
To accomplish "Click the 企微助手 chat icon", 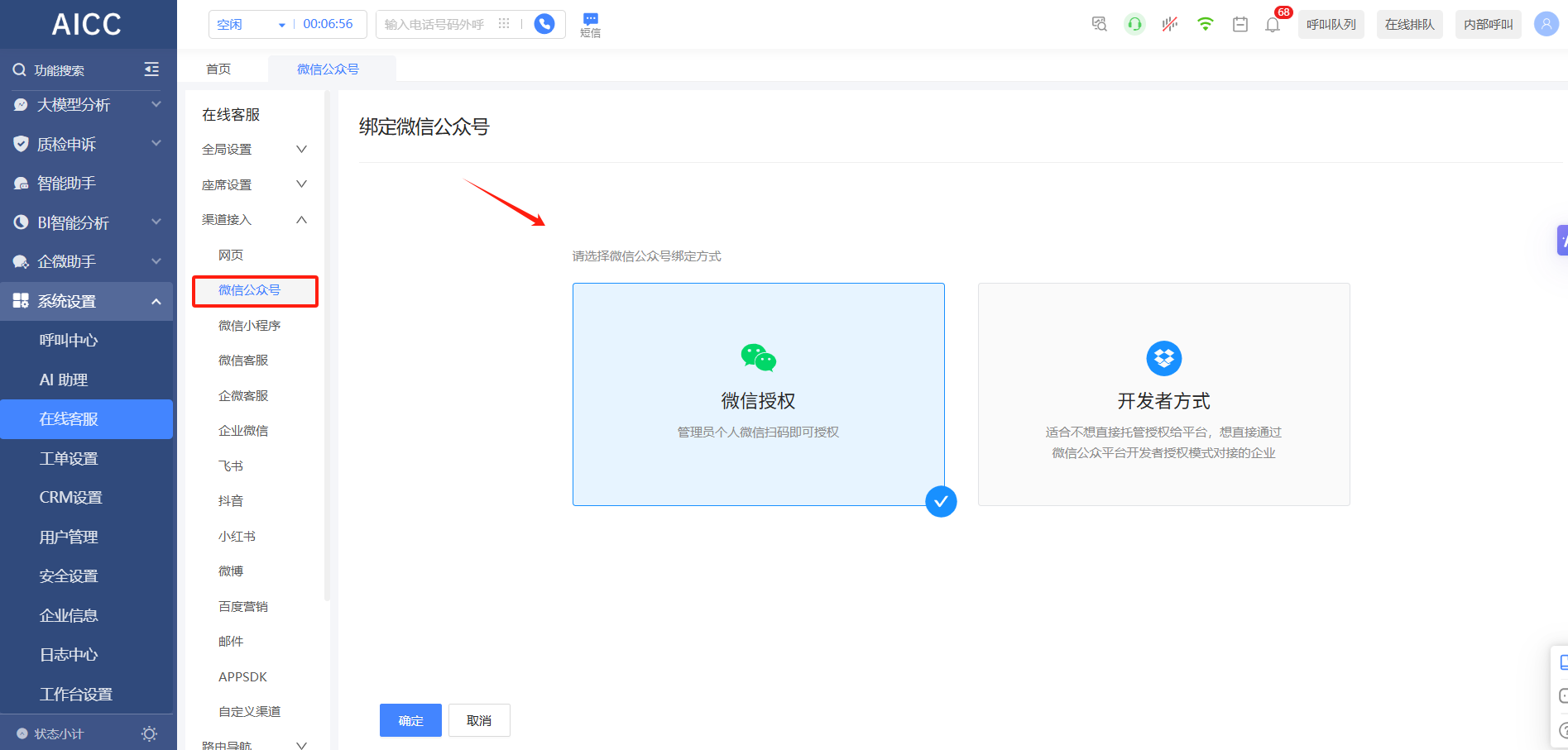I will tap(21, 262).
